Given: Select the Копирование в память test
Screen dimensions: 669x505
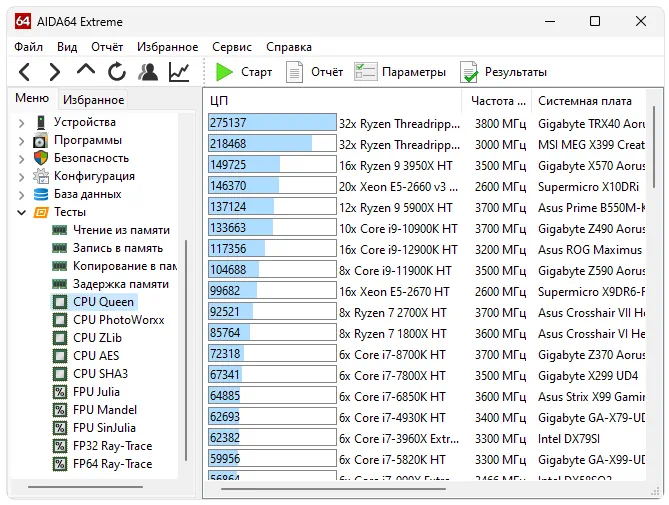Looking at the screenshot, I should coord(125,266).
